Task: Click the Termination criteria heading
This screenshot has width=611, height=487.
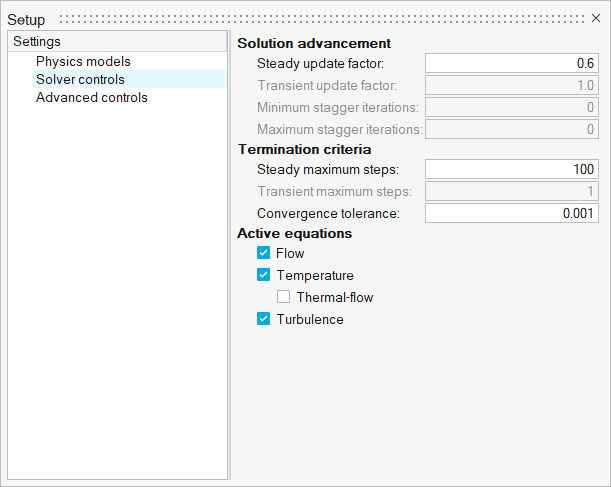Action: pos(304,149)
